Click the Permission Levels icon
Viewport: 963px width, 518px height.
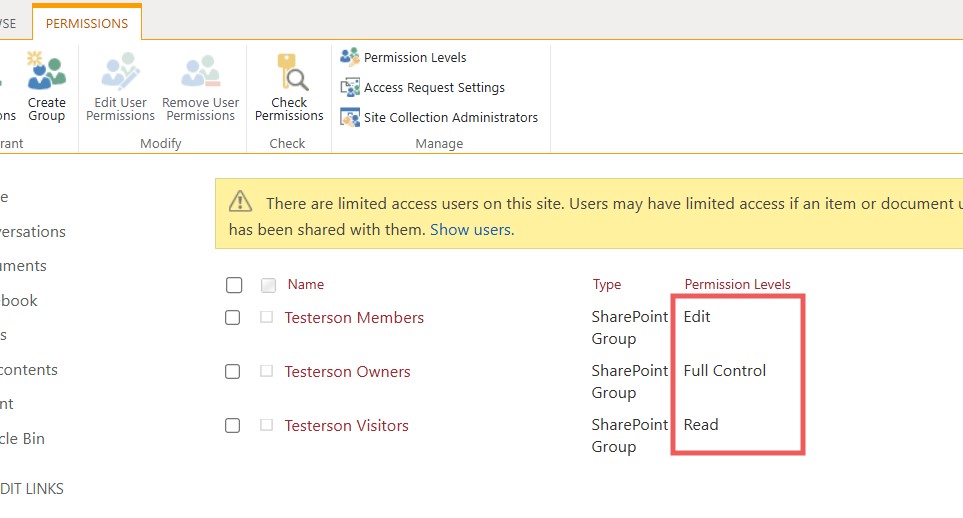pyautogui.click(x=350, y=57)
